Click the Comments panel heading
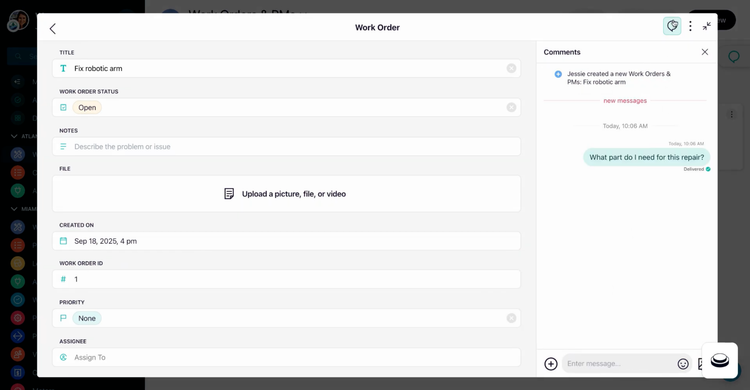750x390 pixels. coord(562,52)
